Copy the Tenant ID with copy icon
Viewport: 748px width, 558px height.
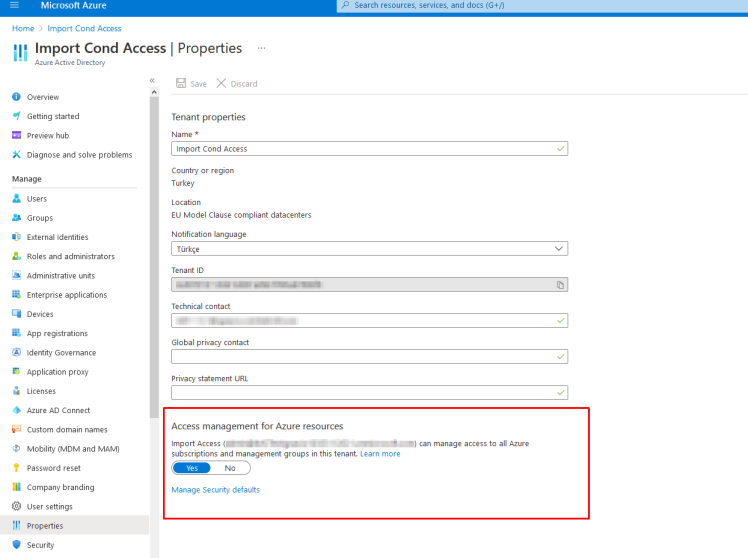click(x=560, y=285)
